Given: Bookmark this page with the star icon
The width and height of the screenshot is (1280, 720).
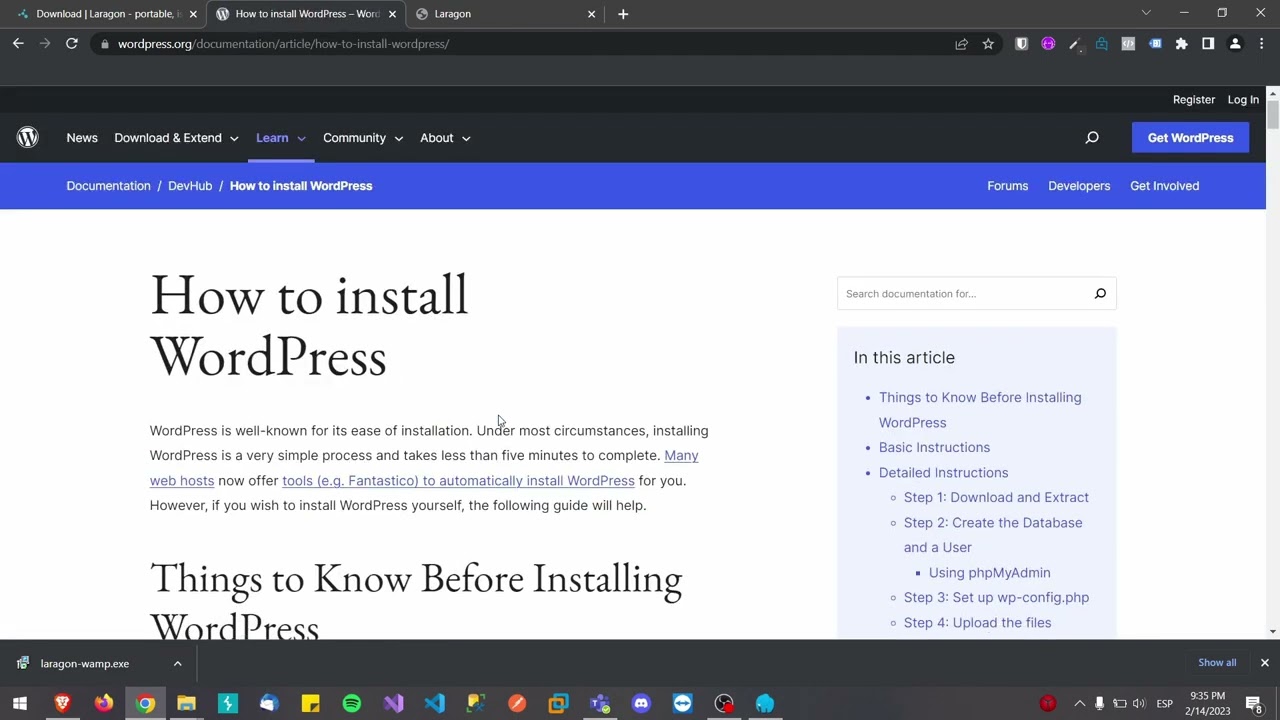Looking at the screenshot, I should coord(988,44).
